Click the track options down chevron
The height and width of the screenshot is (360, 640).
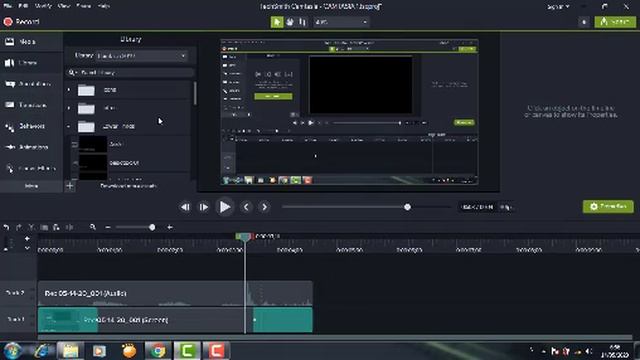tap(27, 248)
